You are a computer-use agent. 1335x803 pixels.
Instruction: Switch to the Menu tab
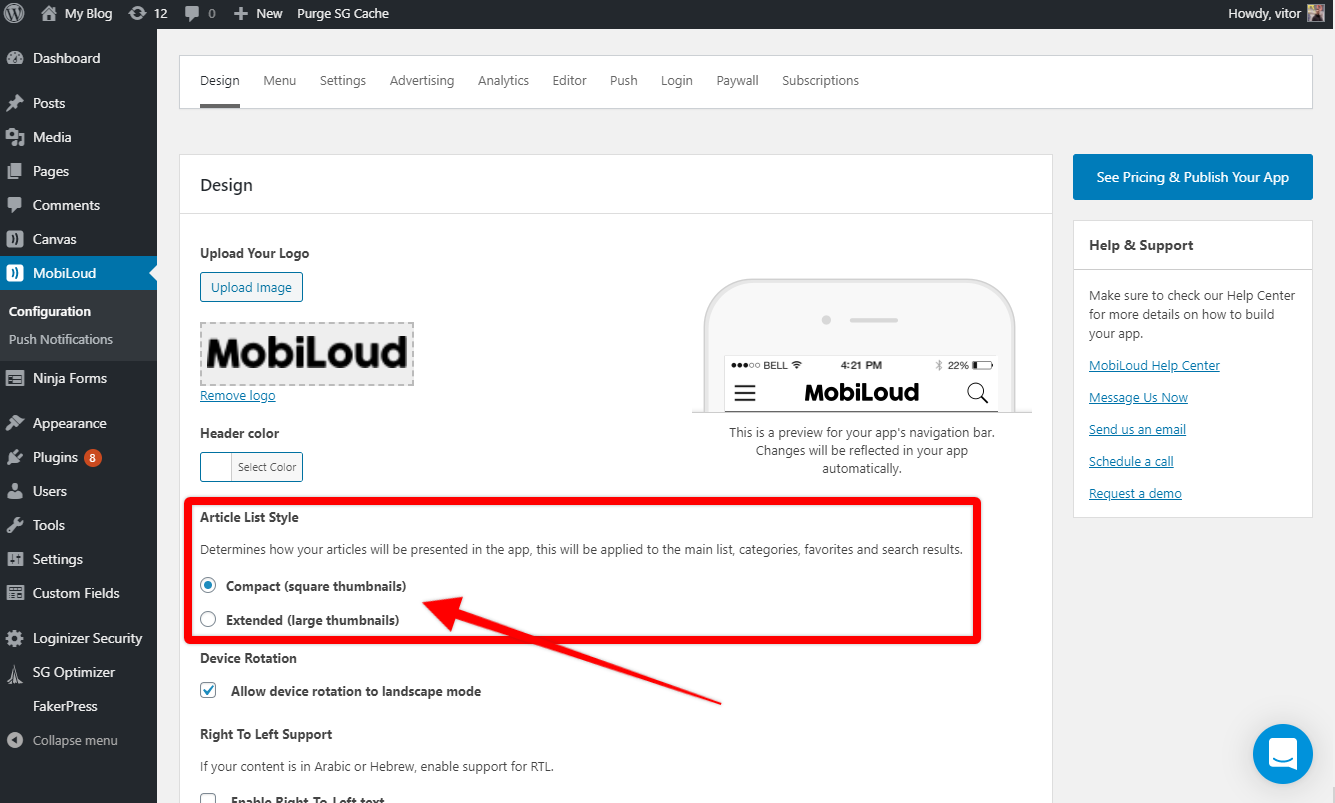pyautogui.click(x=280, y=81)
